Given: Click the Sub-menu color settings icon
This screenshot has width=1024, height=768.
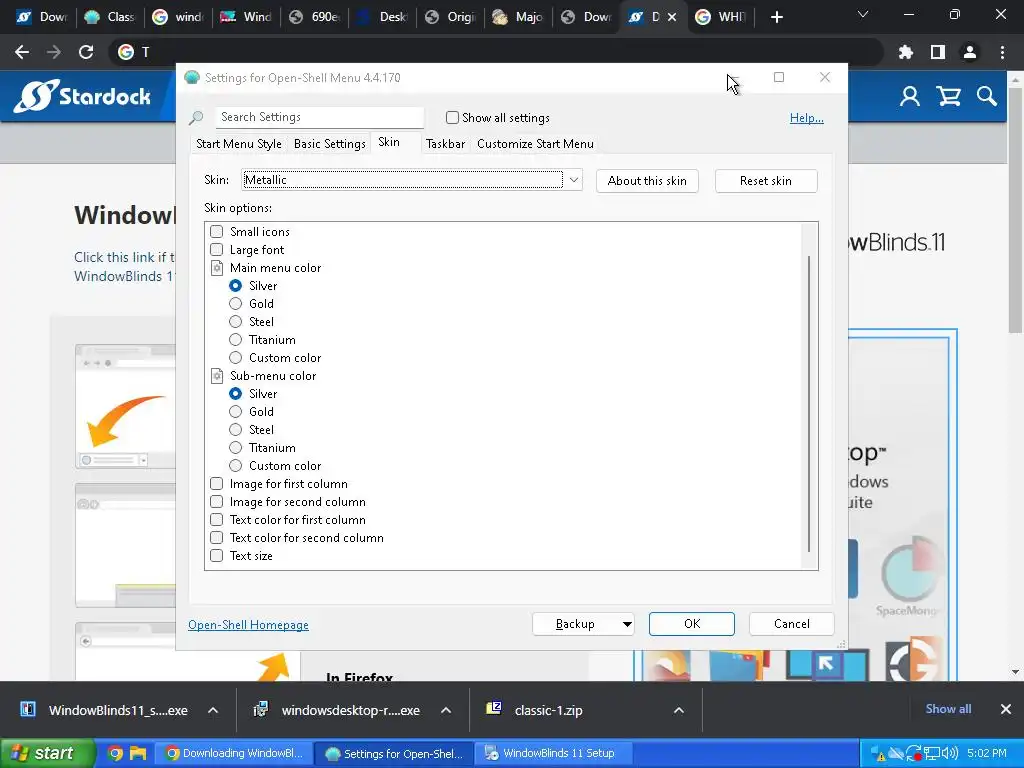Looking at the screenshot, I should pos(217,376).
